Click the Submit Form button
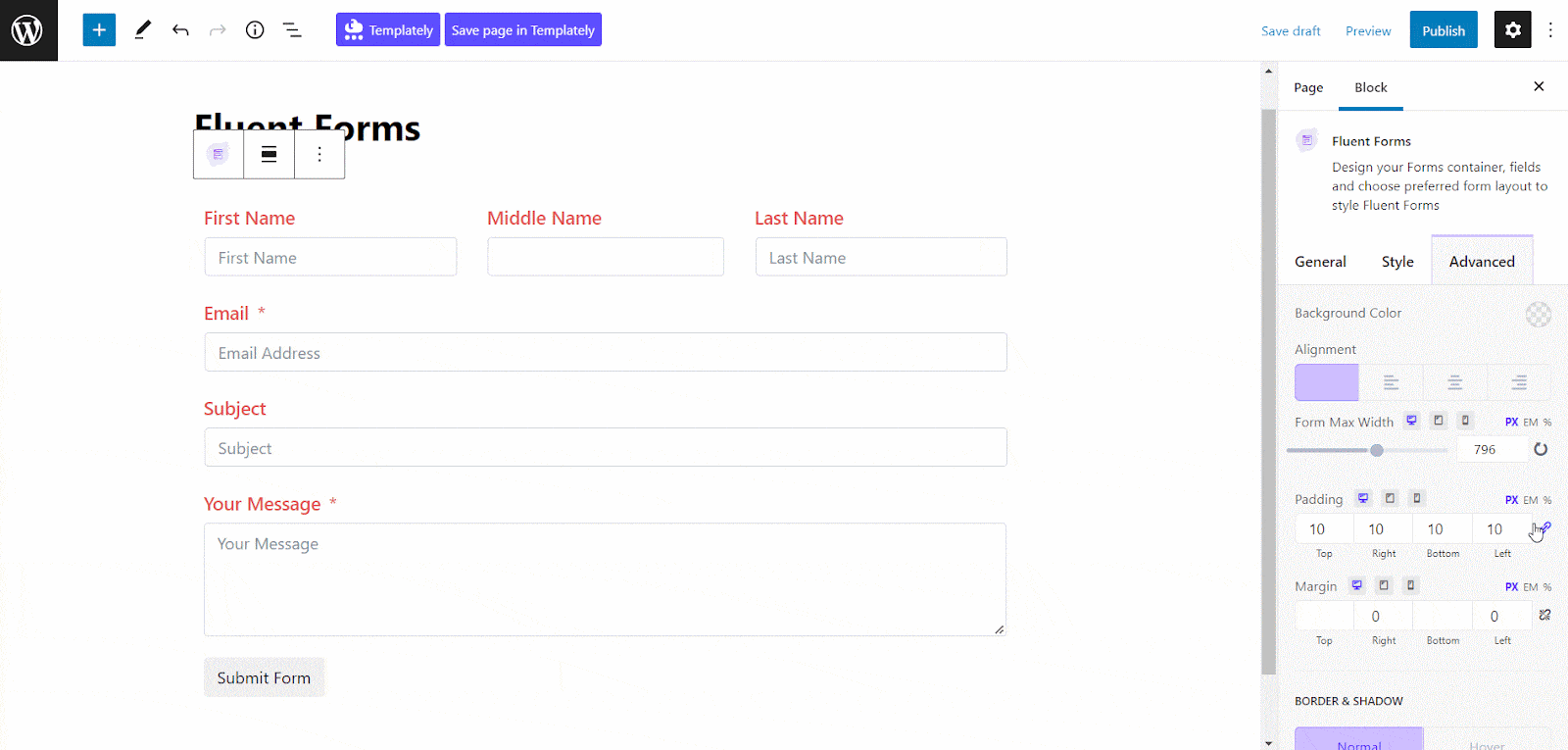The image size is (1568, 750). point(264,677)
